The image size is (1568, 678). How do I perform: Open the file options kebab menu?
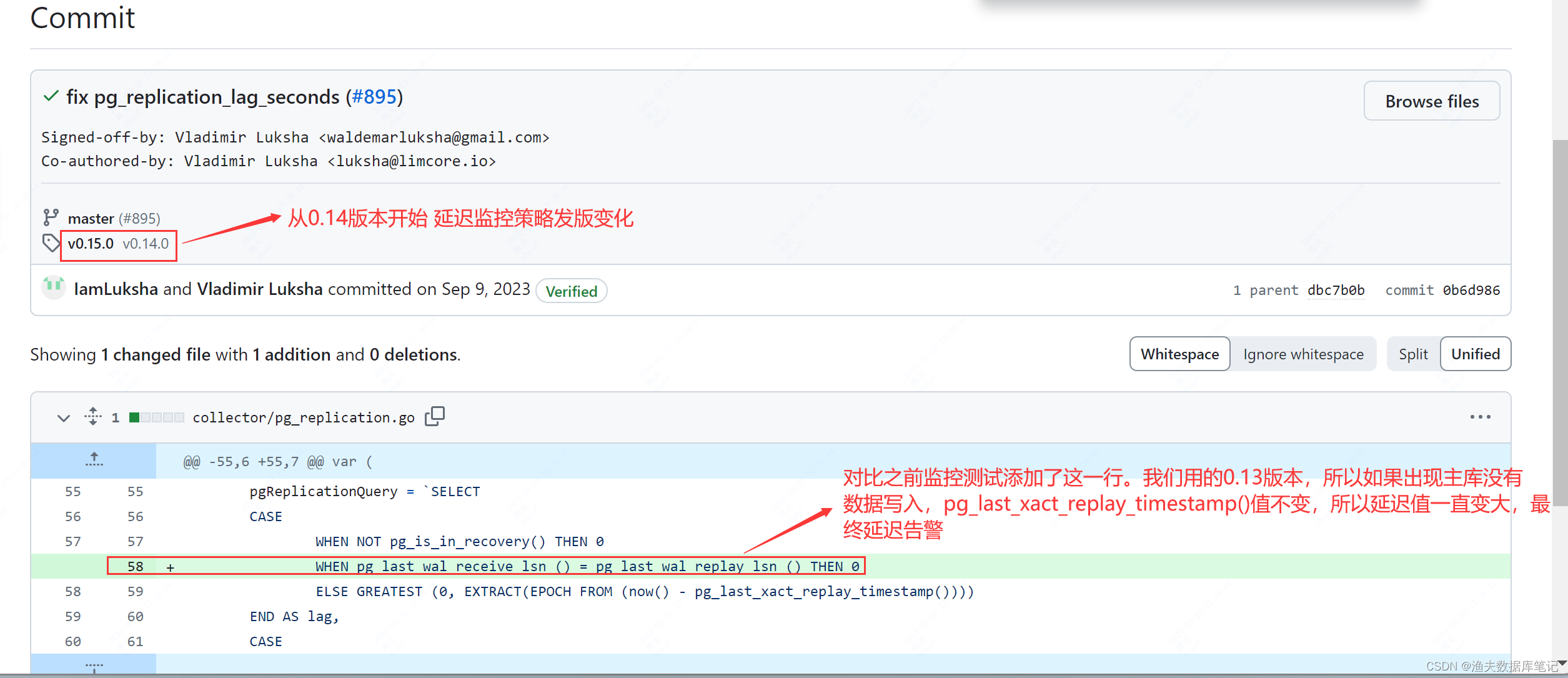coord(1481,416)
